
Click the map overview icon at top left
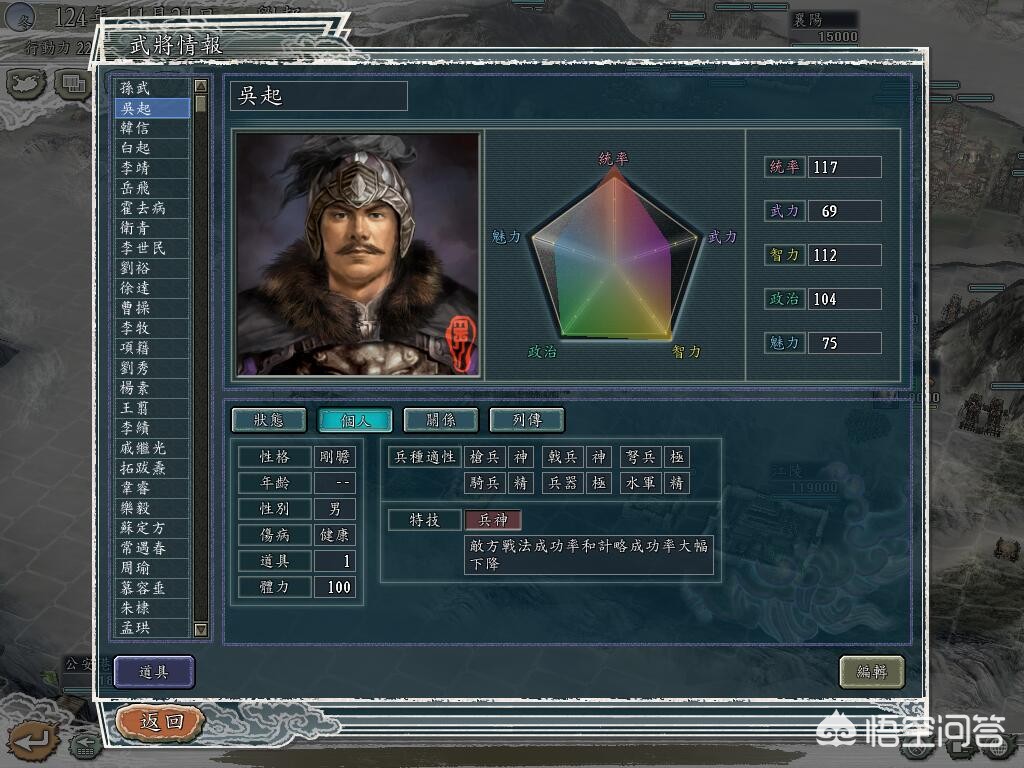pos(27,83)
